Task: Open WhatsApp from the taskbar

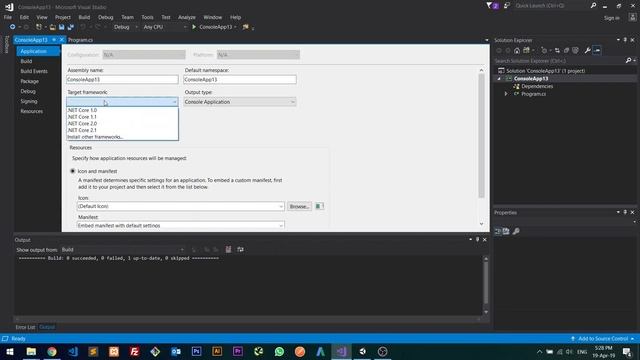Action: coord(279,351)
